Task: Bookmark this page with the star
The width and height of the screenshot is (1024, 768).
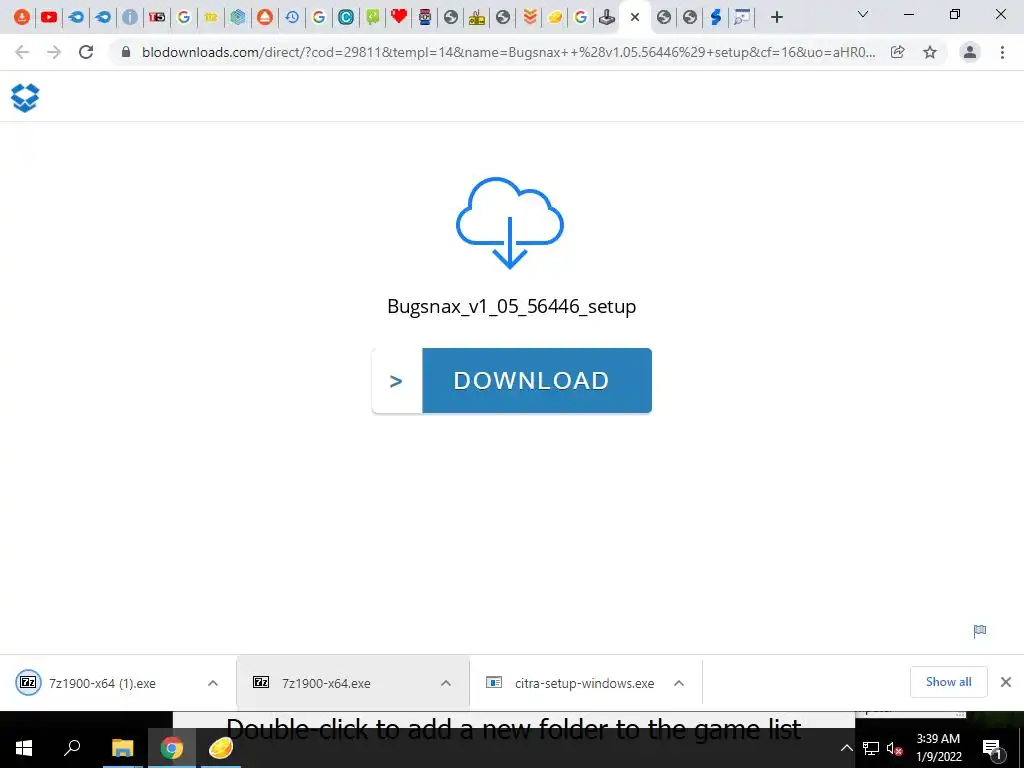Action: [930, 52]
